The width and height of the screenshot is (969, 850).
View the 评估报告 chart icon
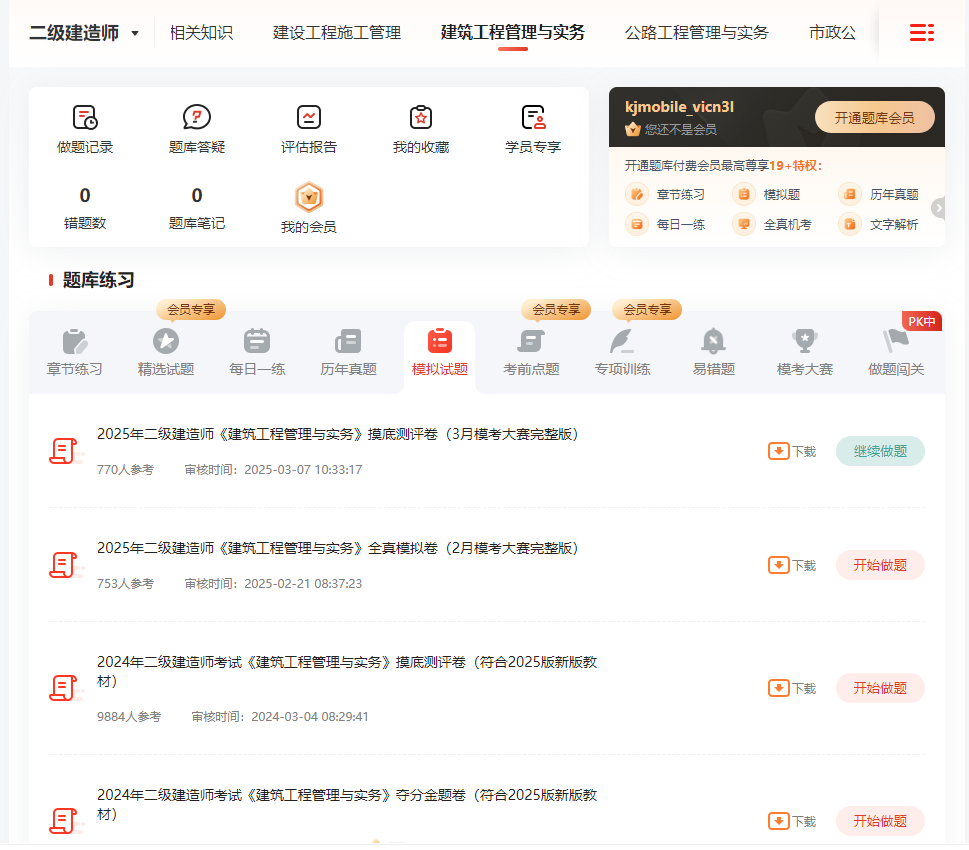[x=308, y=117]
